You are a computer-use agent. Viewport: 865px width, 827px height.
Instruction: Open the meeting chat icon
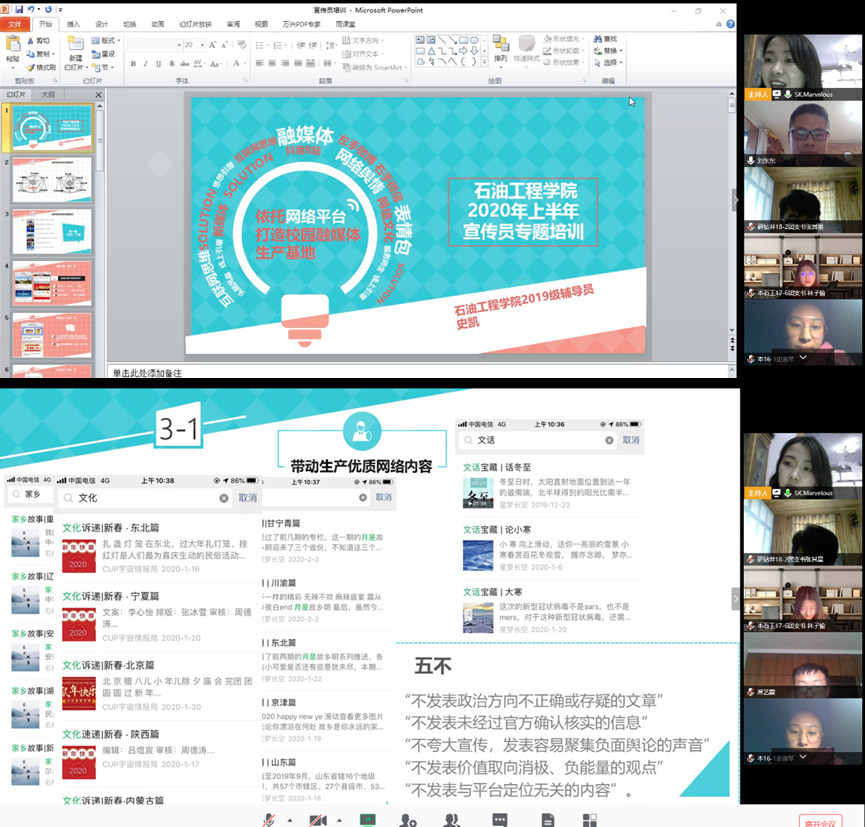[500, 819]
